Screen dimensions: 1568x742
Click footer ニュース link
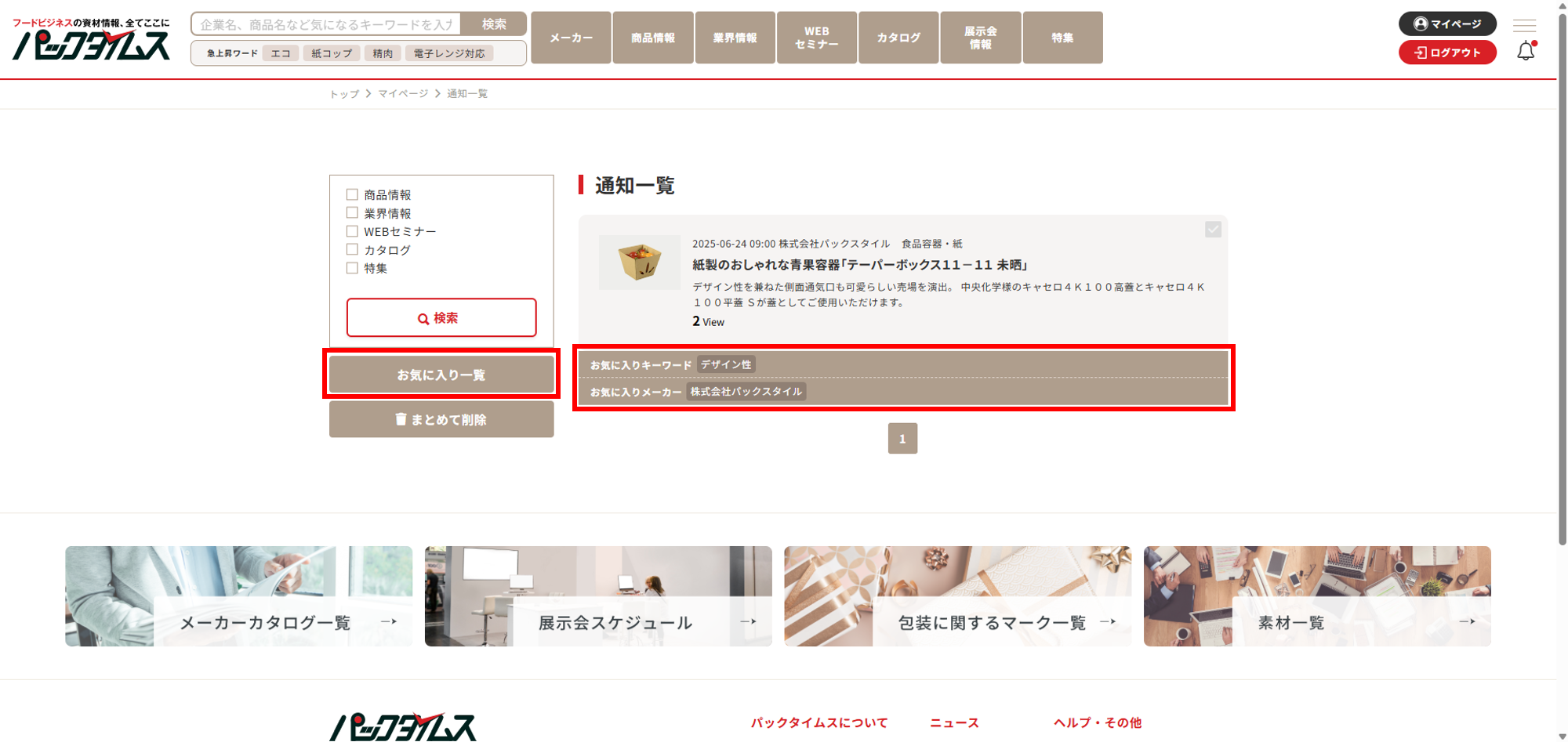tap(954, 722)
